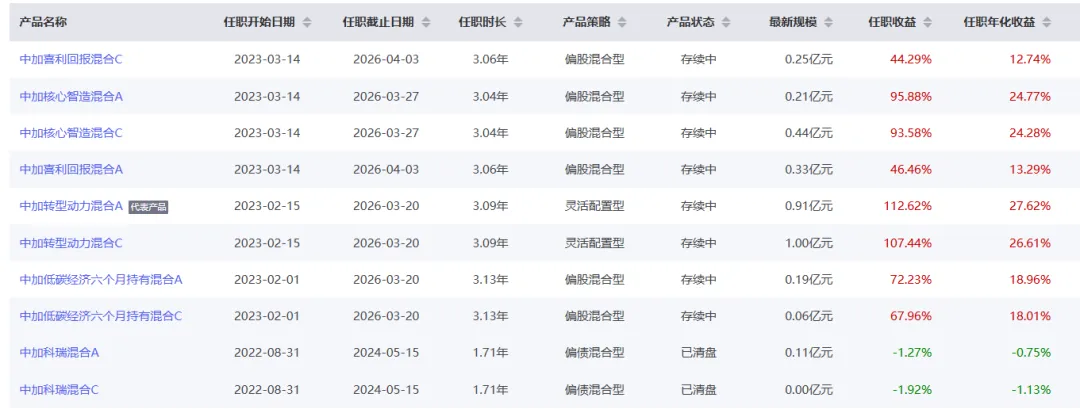
Task: Select annualized return 18.96%
Action: (x=1030, y=280)
